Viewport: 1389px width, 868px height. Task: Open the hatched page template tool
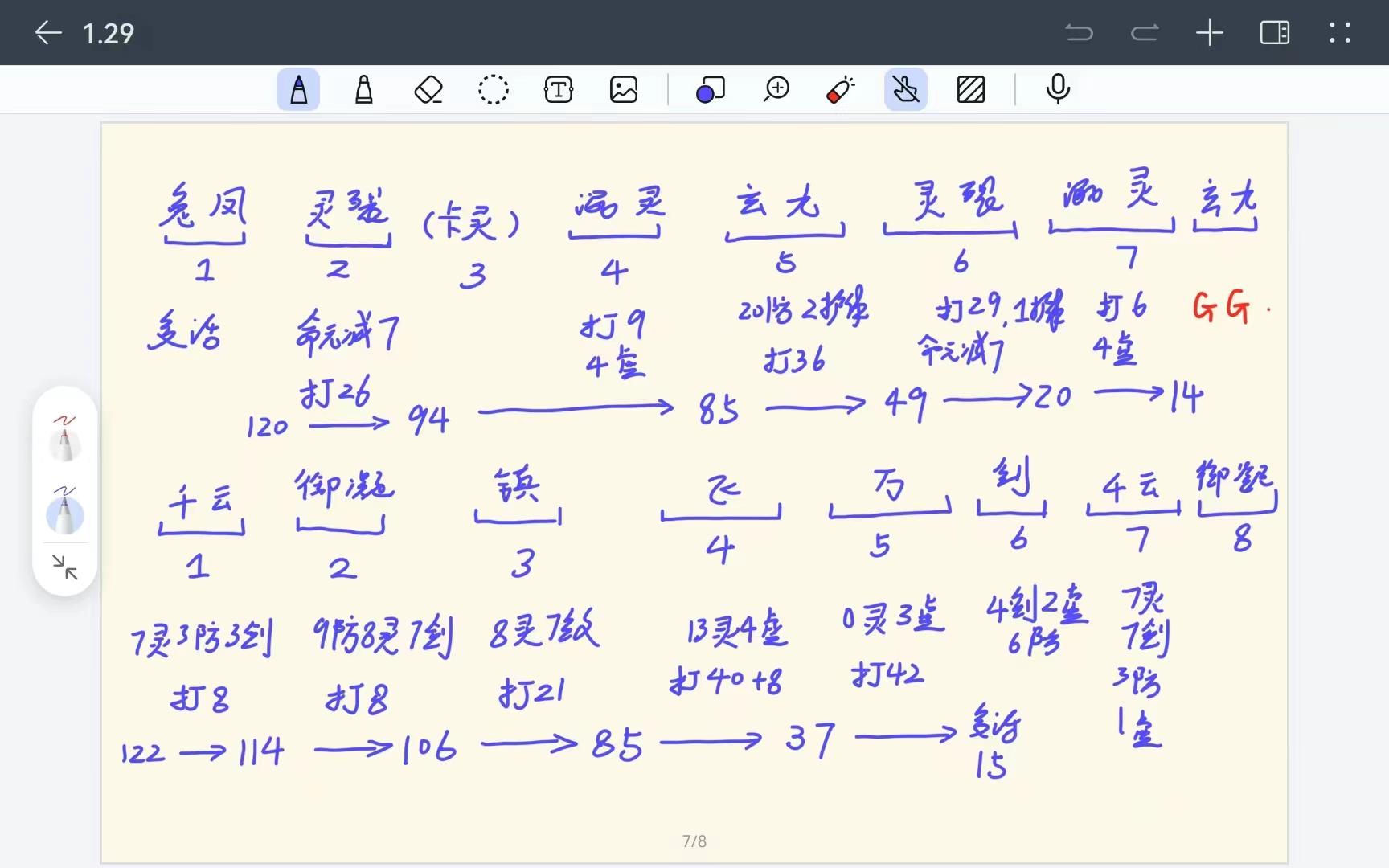tap(971, 89)
